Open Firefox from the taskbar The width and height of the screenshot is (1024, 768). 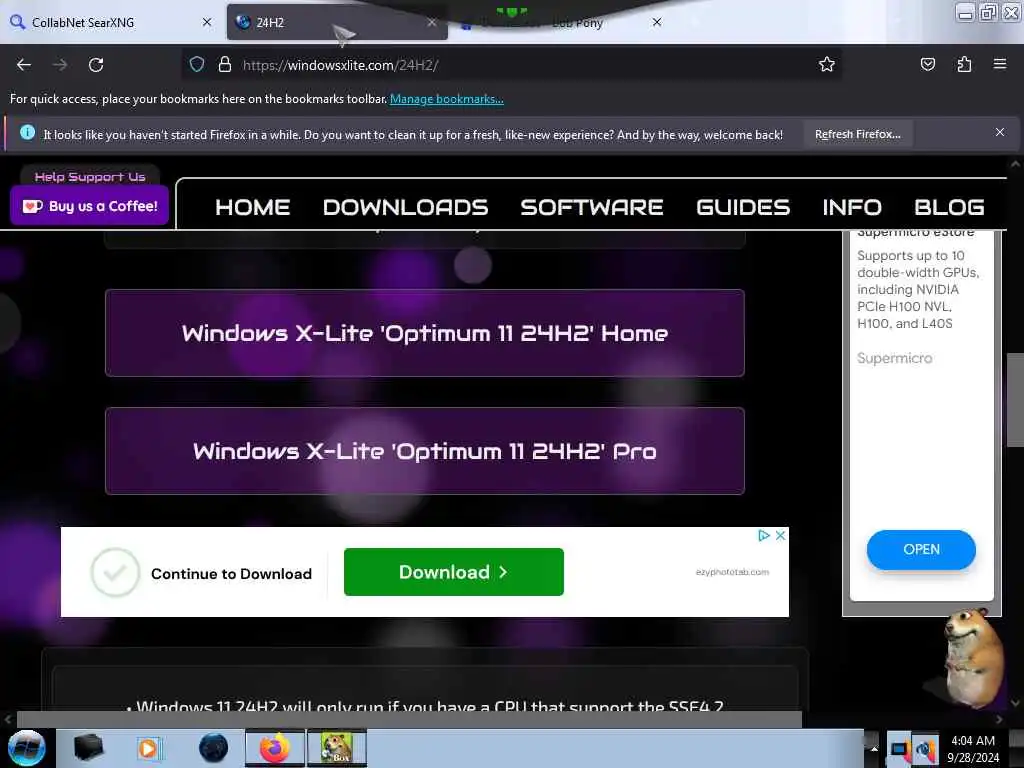[x=275, y=748]
